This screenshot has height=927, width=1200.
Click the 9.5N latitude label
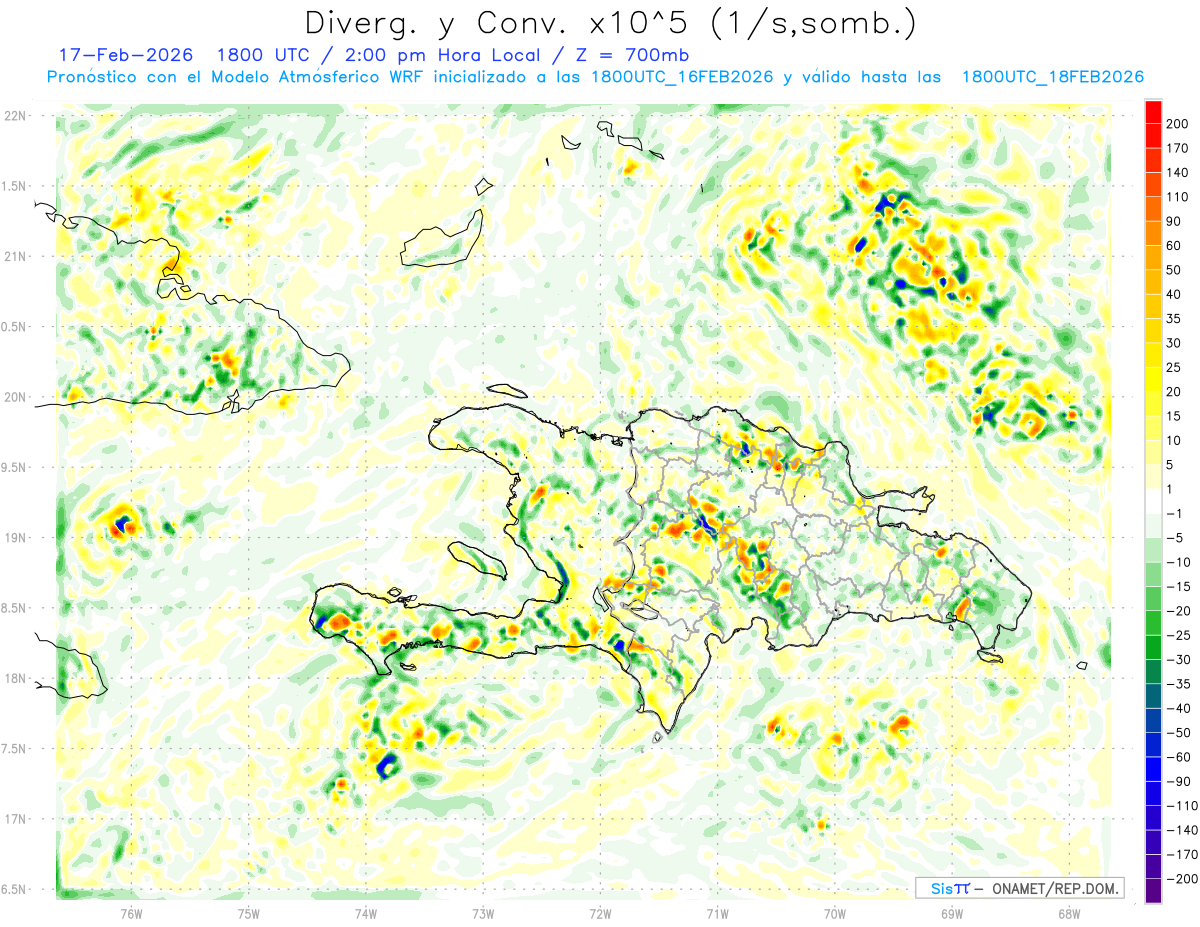pyautogui.click(x=14, y=467)
